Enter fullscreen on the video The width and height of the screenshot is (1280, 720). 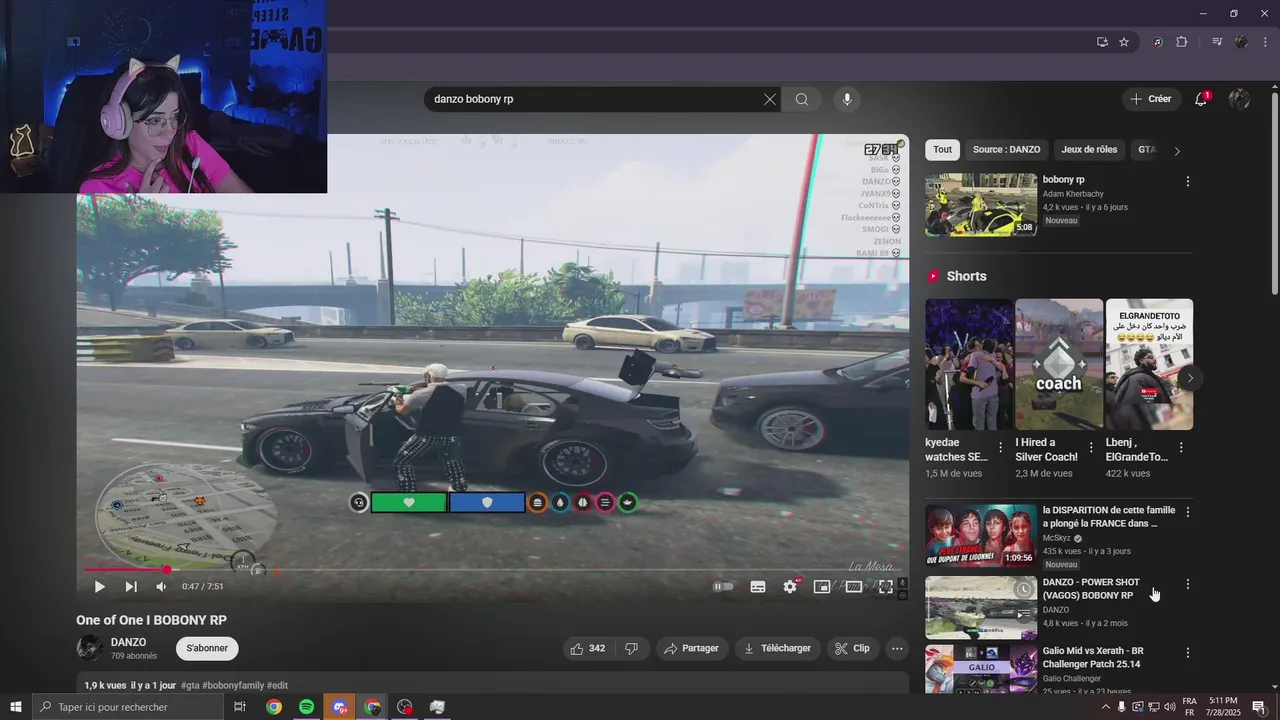coord(885,587)
